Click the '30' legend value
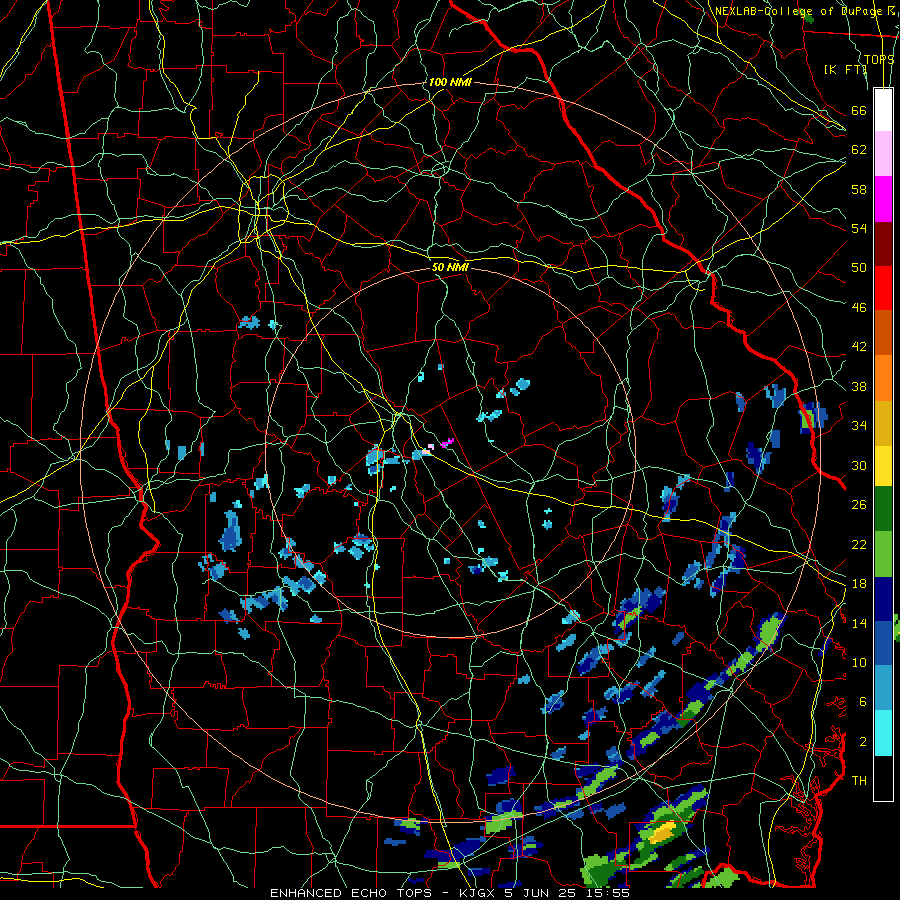 pyautogui.click(x=859, y=465)
